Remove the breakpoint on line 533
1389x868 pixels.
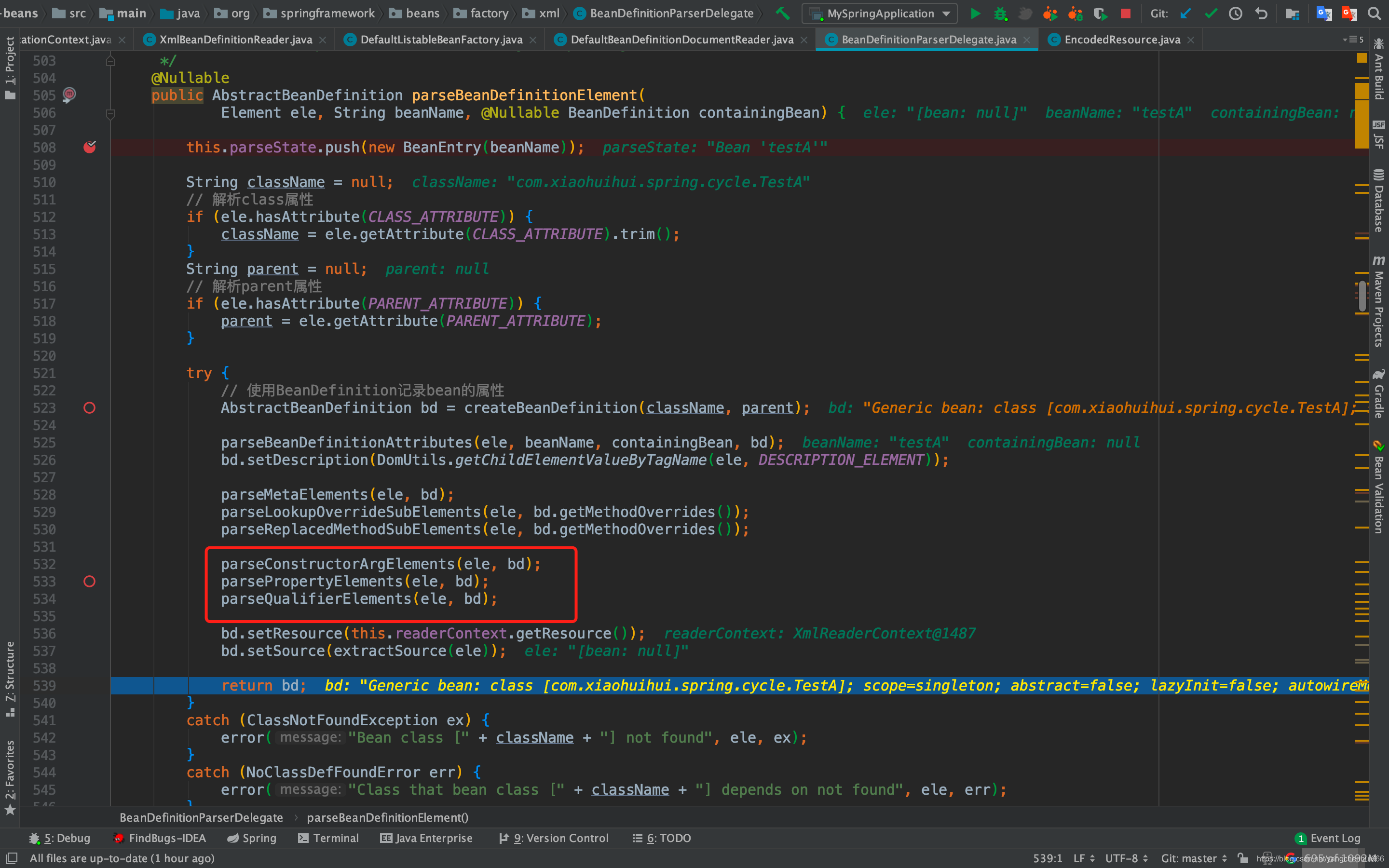(x=90, y=582)
